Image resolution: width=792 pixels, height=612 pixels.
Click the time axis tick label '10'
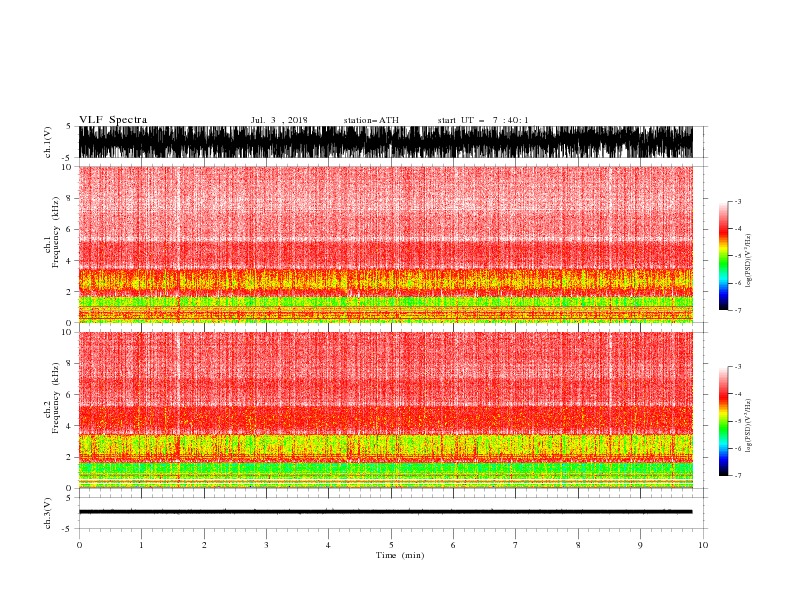(703, 545)
